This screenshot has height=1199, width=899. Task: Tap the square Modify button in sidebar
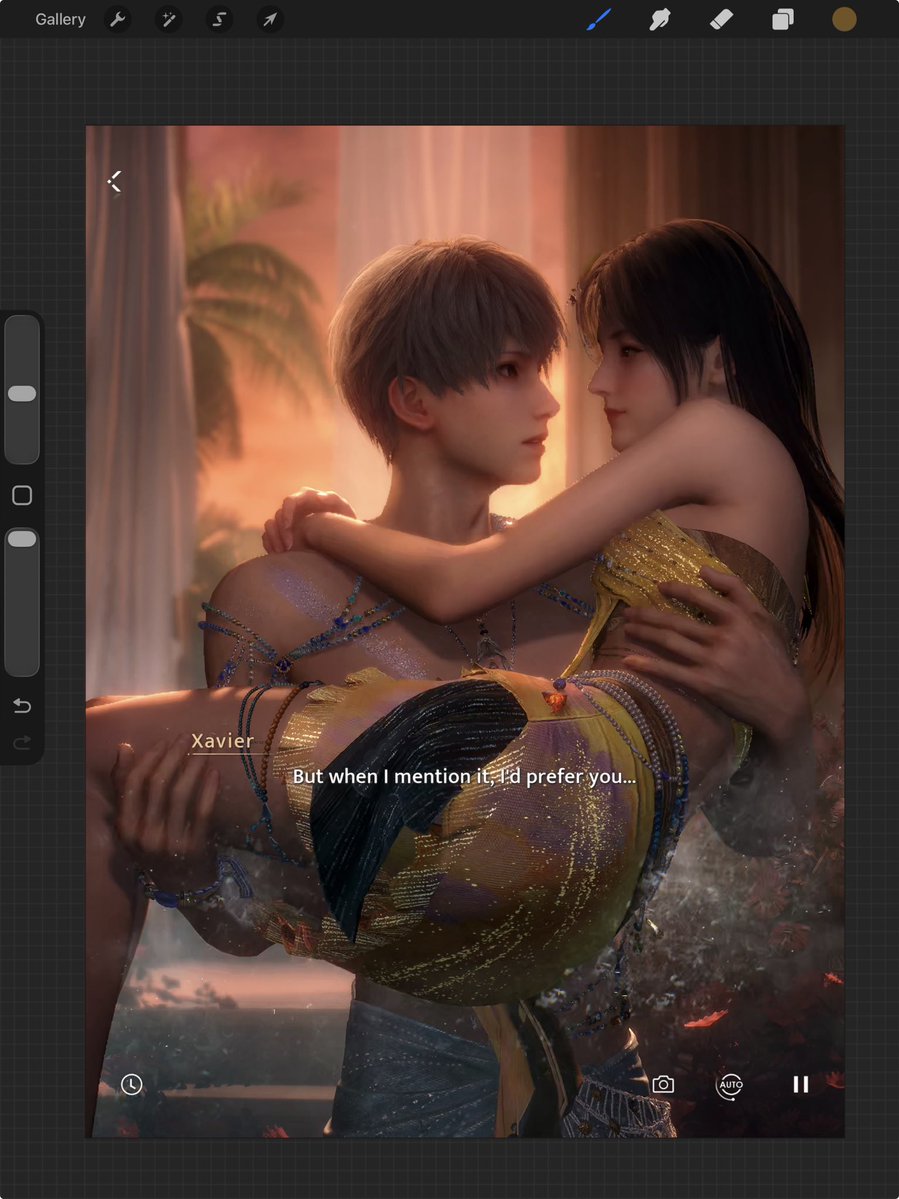coord(22,496)
